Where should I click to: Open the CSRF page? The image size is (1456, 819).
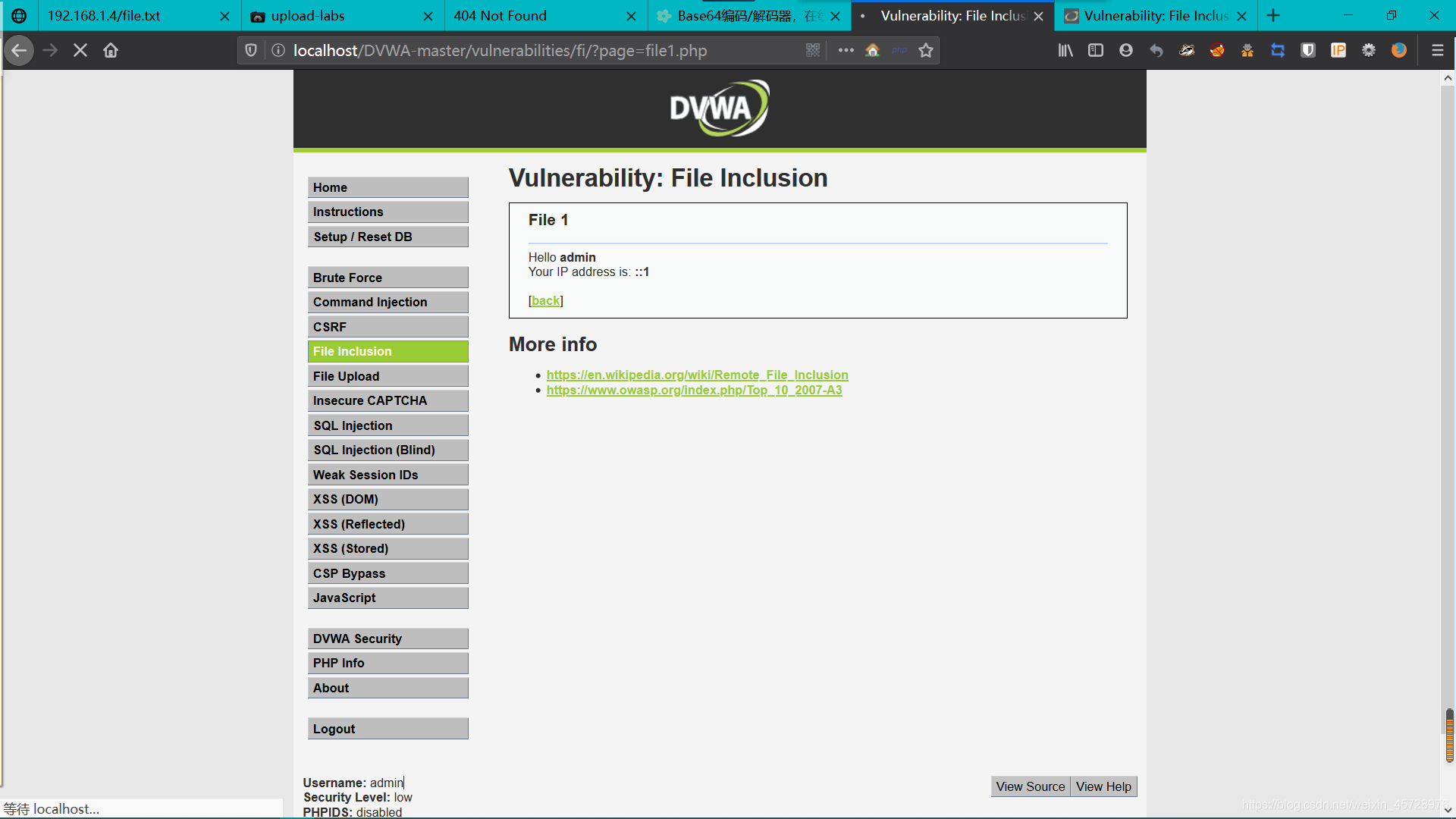tap(388, 327)
